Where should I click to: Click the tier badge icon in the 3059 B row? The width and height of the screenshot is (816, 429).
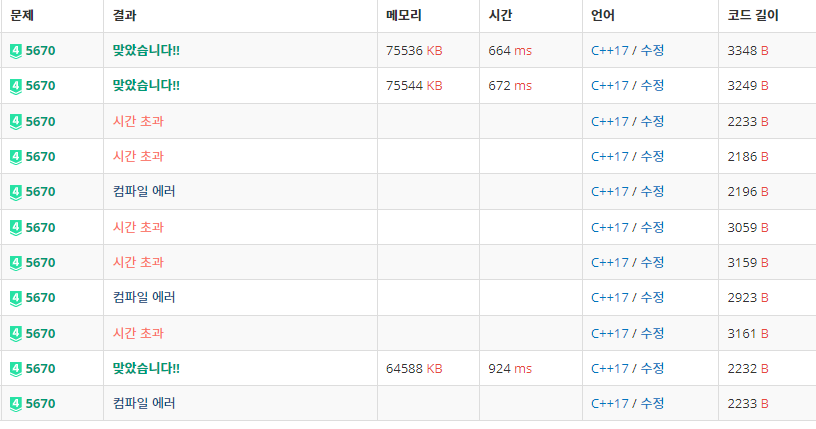[16, 228]
